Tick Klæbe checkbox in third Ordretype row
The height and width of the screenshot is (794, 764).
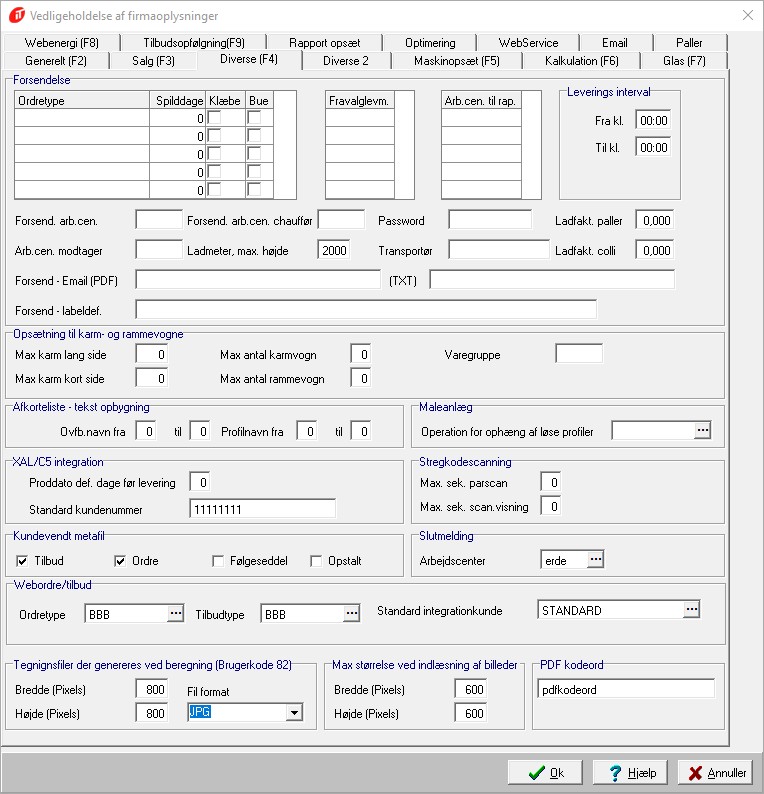click(215, 153)
